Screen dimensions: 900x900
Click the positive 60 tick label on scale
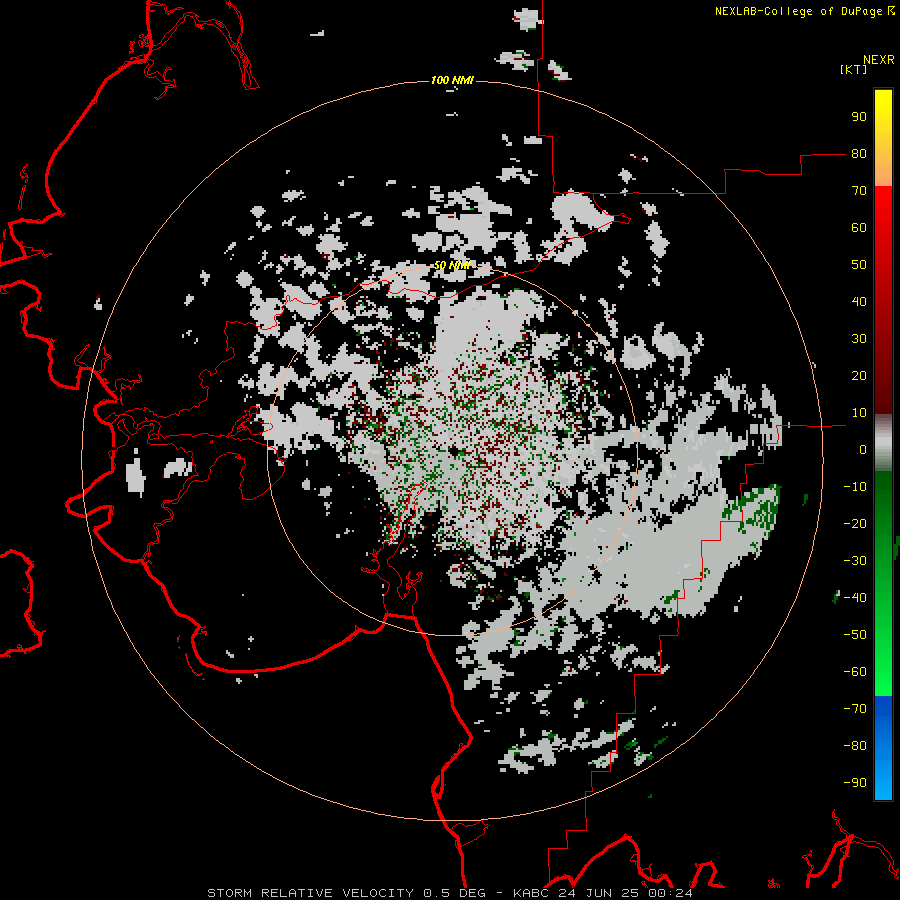(859, 228)
